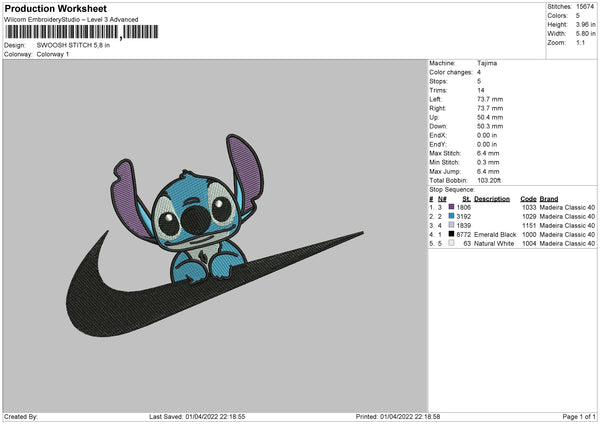Image resolution: width=600 pixels, height=424 pixels.
Task: Click the Page 1 of 1 footer
Action: pos(579,417)
